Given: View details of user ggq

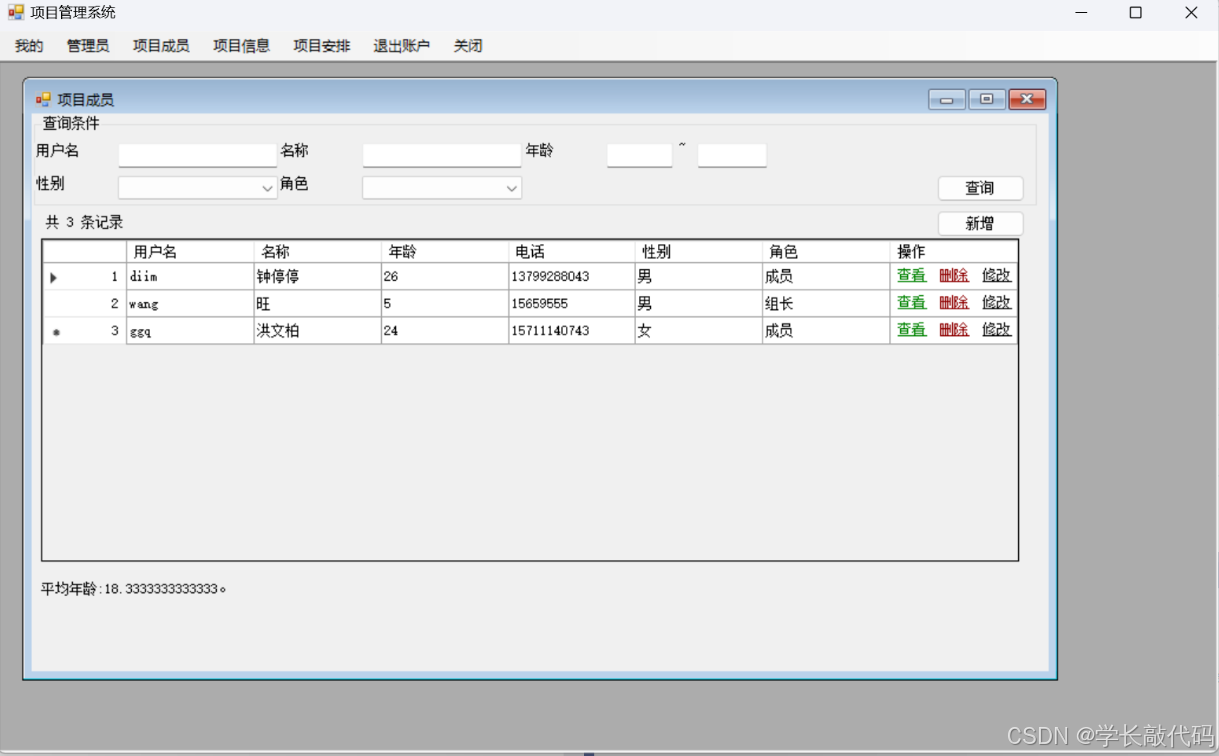Looking at the screenshot, I should point(911,330).
